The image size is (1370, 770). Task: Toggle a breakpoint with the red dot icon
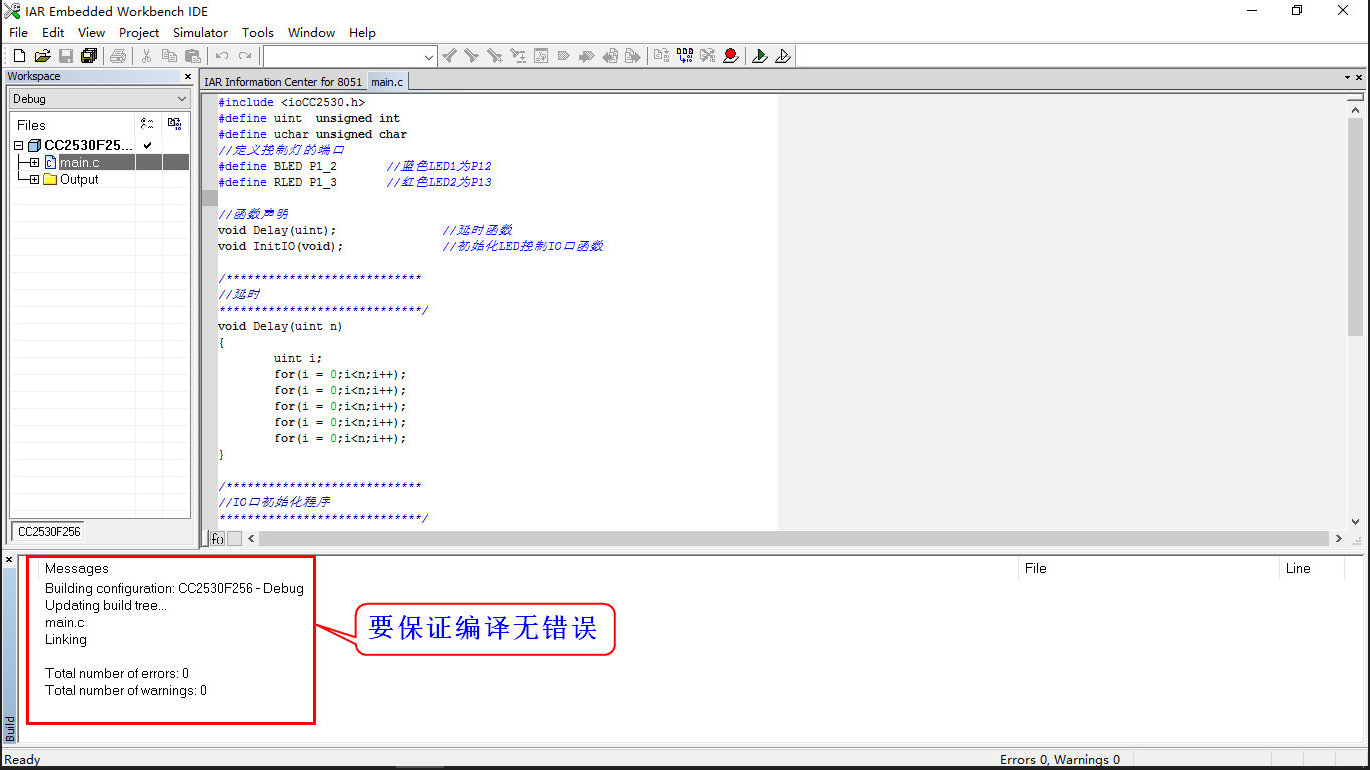(731, 56)
